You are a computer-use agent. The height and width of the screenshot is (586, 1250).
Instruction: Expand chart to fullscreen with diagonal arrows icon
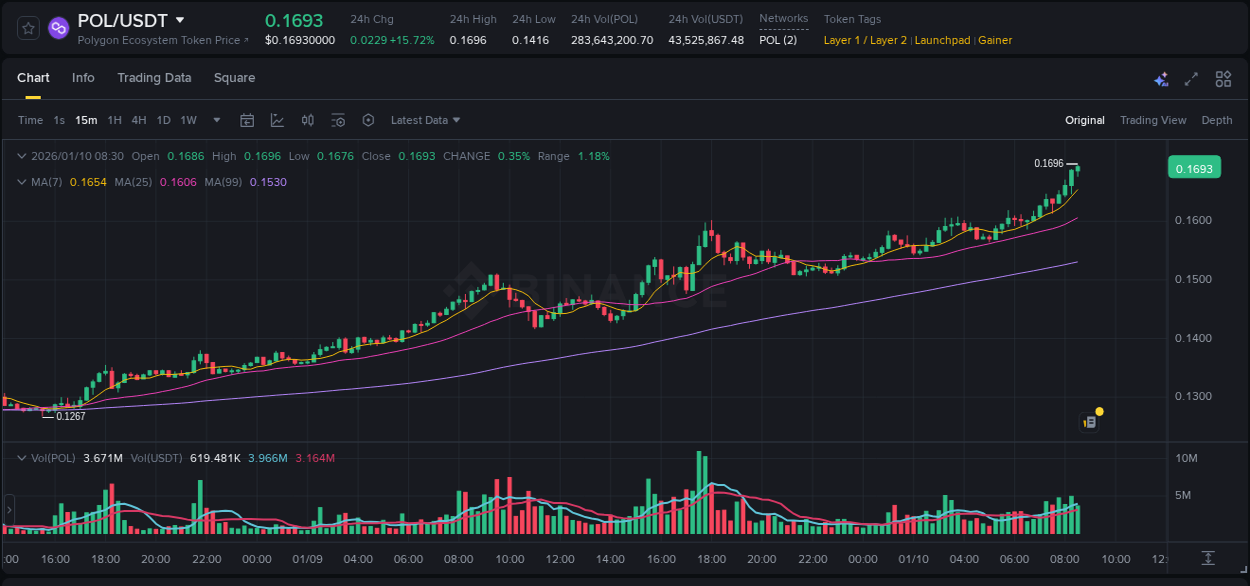pyautogui.click(x=1189, y=78)
